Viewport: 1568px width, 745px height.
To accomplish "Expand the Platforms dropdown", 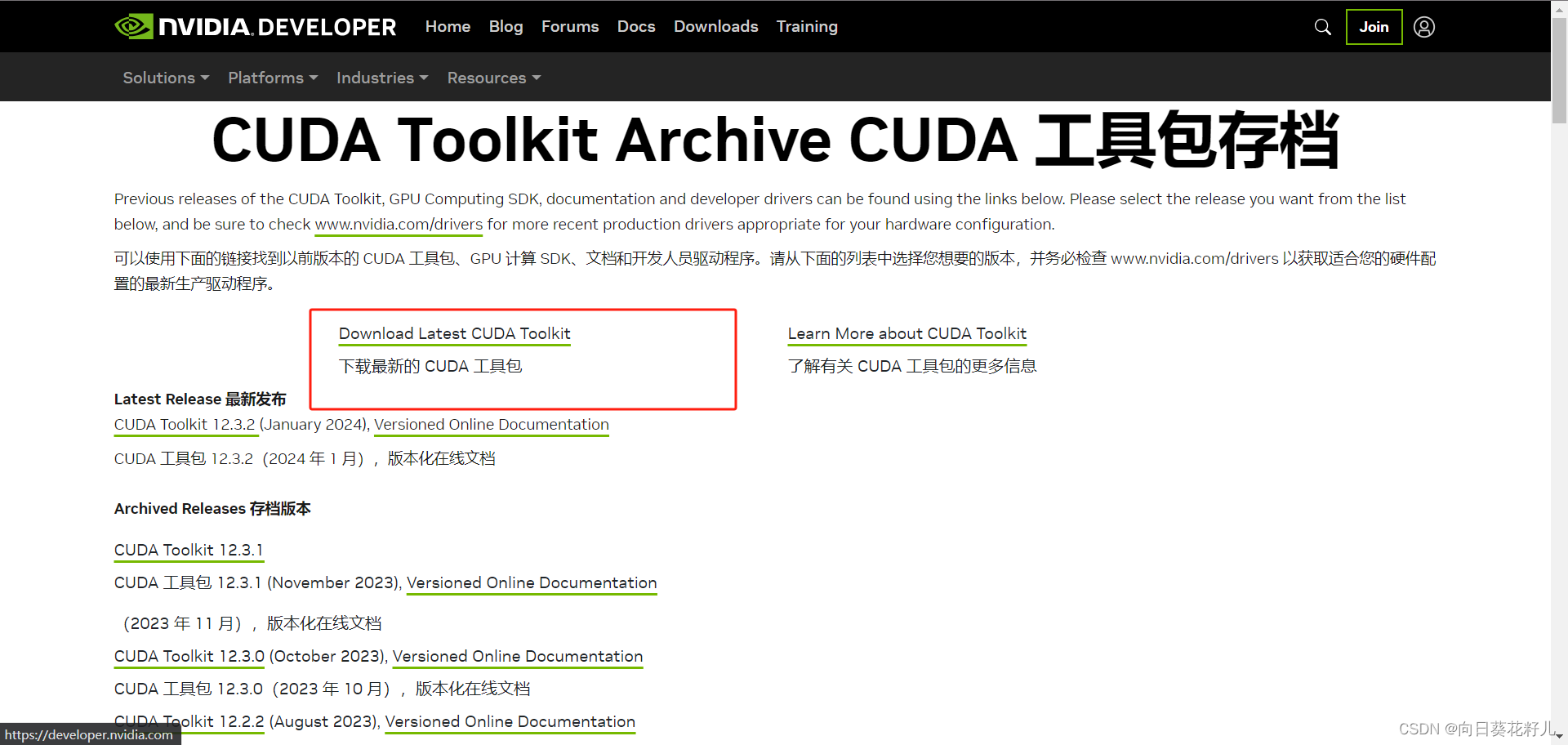I will pos(273,78).
